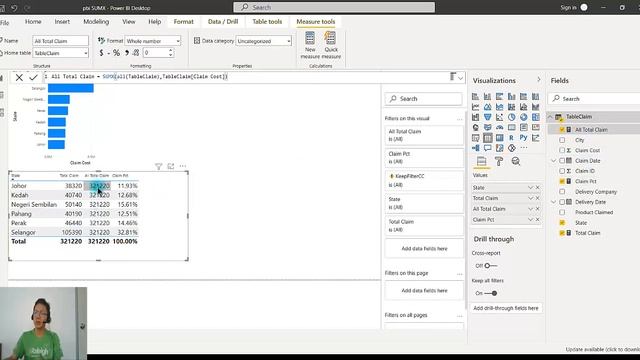Open the Claim Pct value dropdown chevron
Screen dimensions: 640x360
tap(530, 220)
